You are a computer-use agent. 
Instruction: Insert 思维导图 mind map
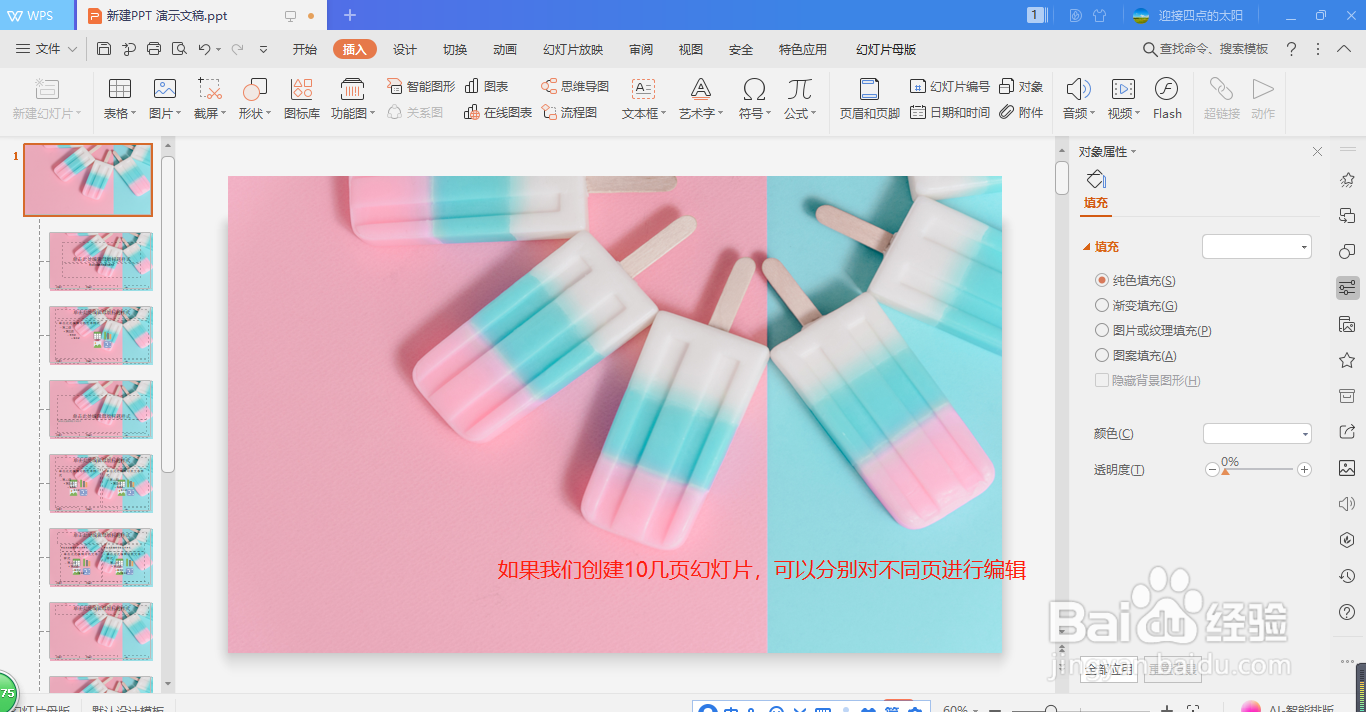[575, 86]
